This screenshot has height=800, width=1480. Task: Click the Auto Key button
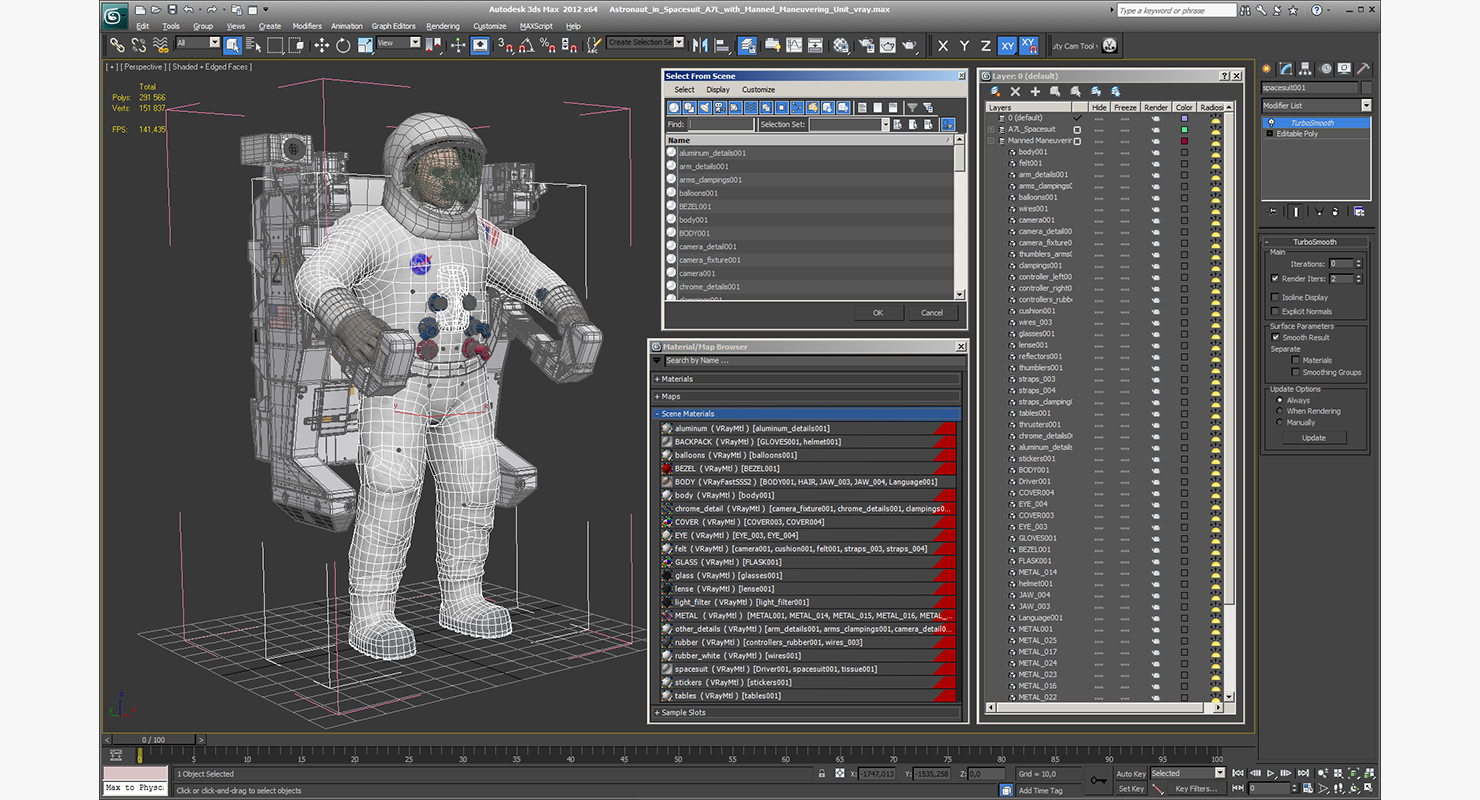pos(1131,773)
